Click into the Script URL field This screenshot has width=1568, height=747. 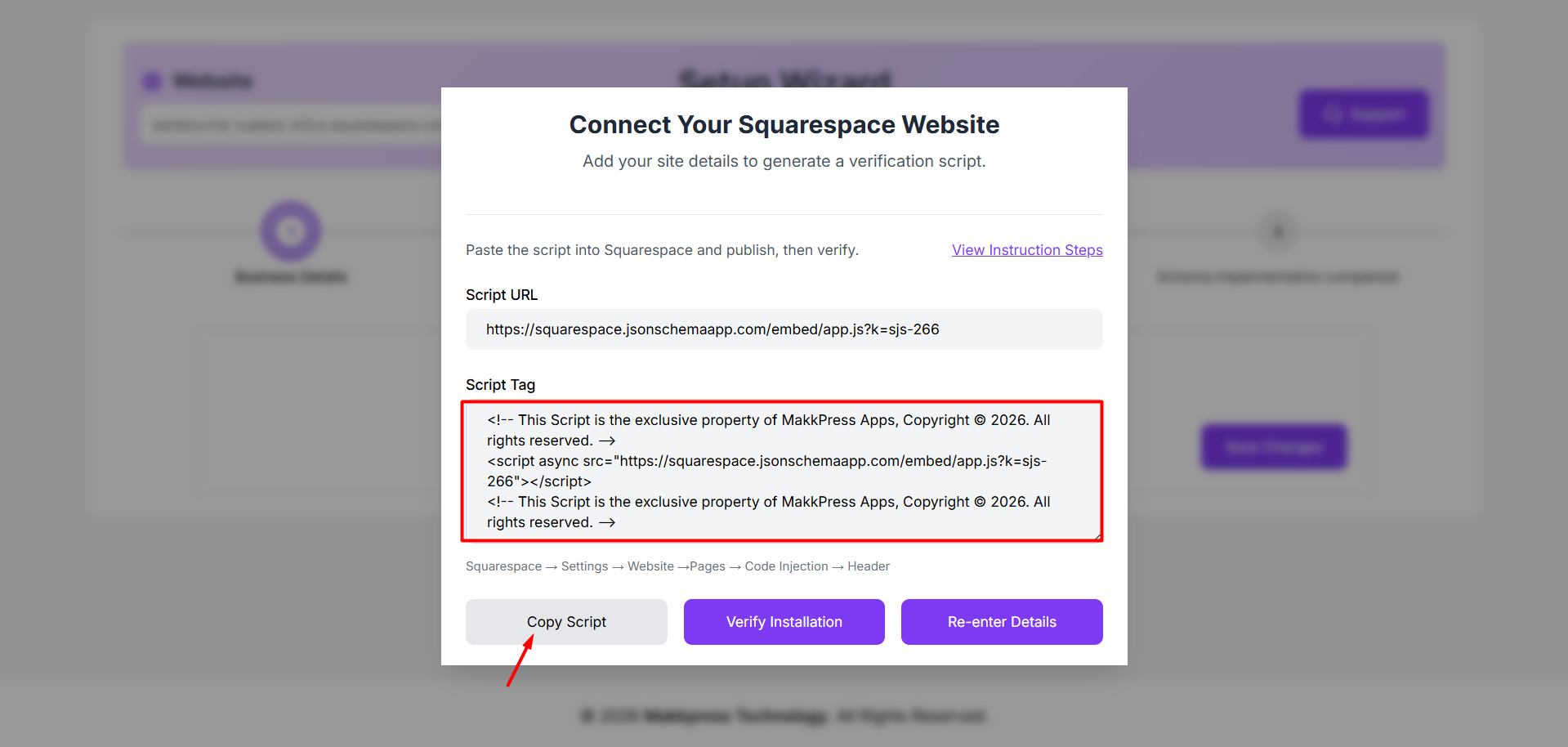(x=784, y=329)
